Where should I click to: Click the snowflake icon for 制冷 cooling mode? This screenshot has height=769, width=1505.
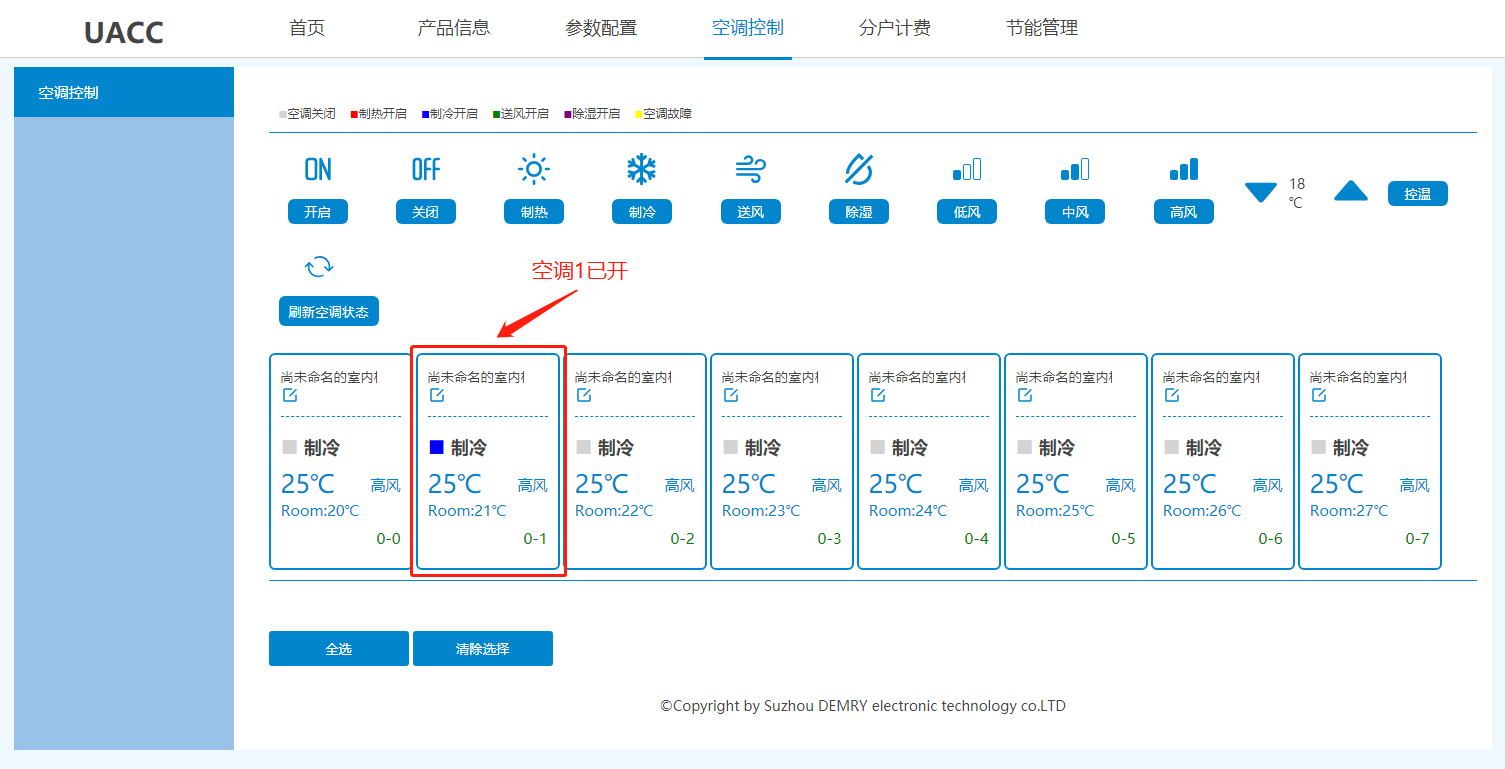641,169
